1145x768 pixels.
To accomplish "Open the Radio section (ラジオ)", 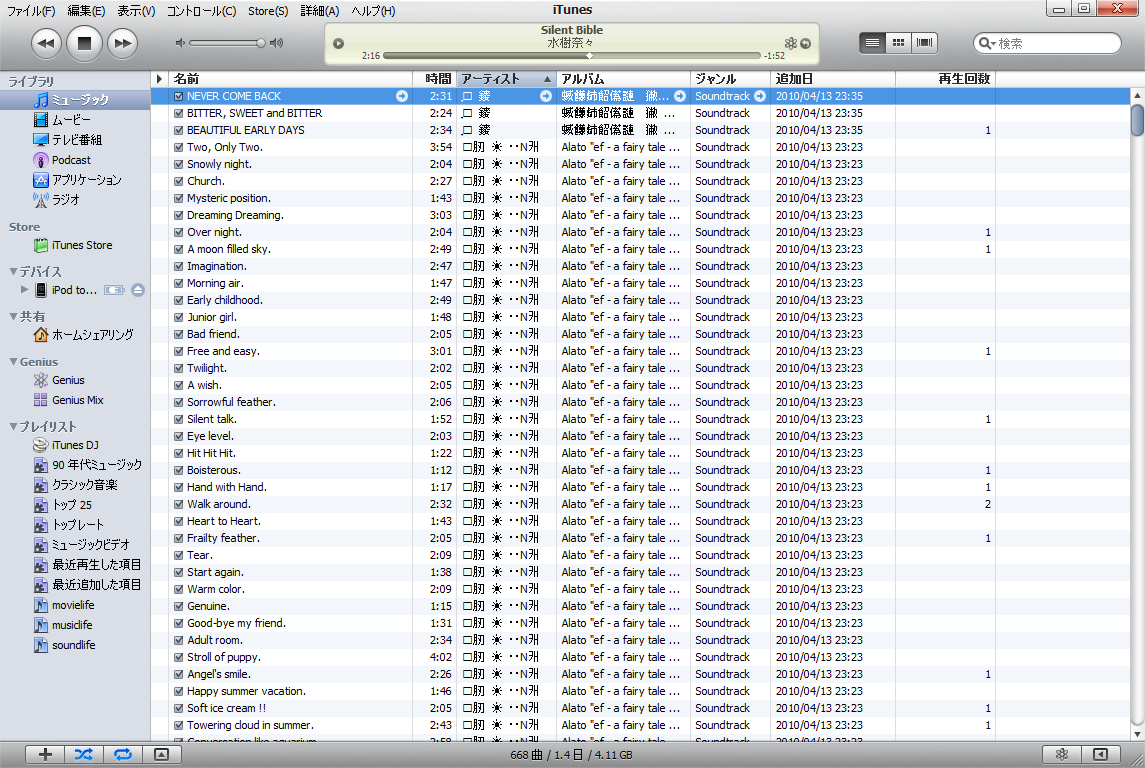I will pos(65,199).
